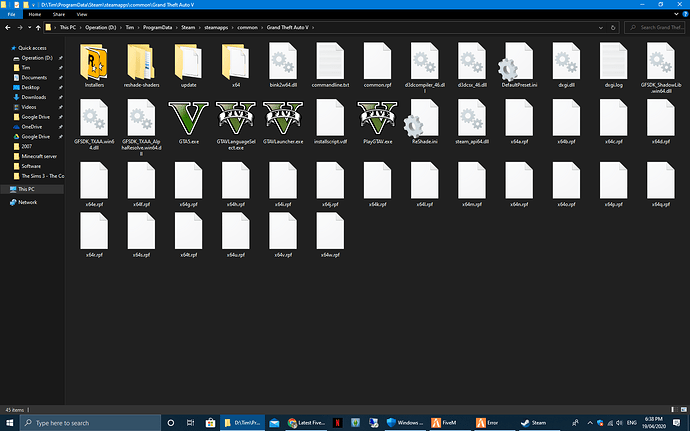
Task: Show hidden system tray icons
Action: [590, 423]
